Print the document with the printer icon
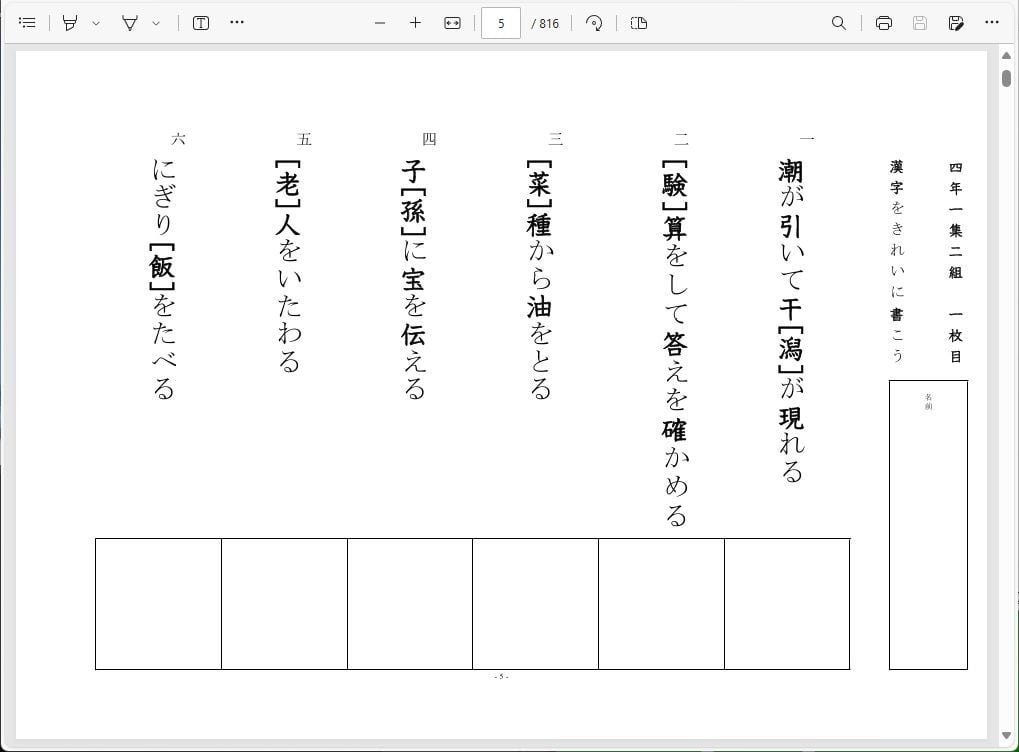 (x=884, y=23)
